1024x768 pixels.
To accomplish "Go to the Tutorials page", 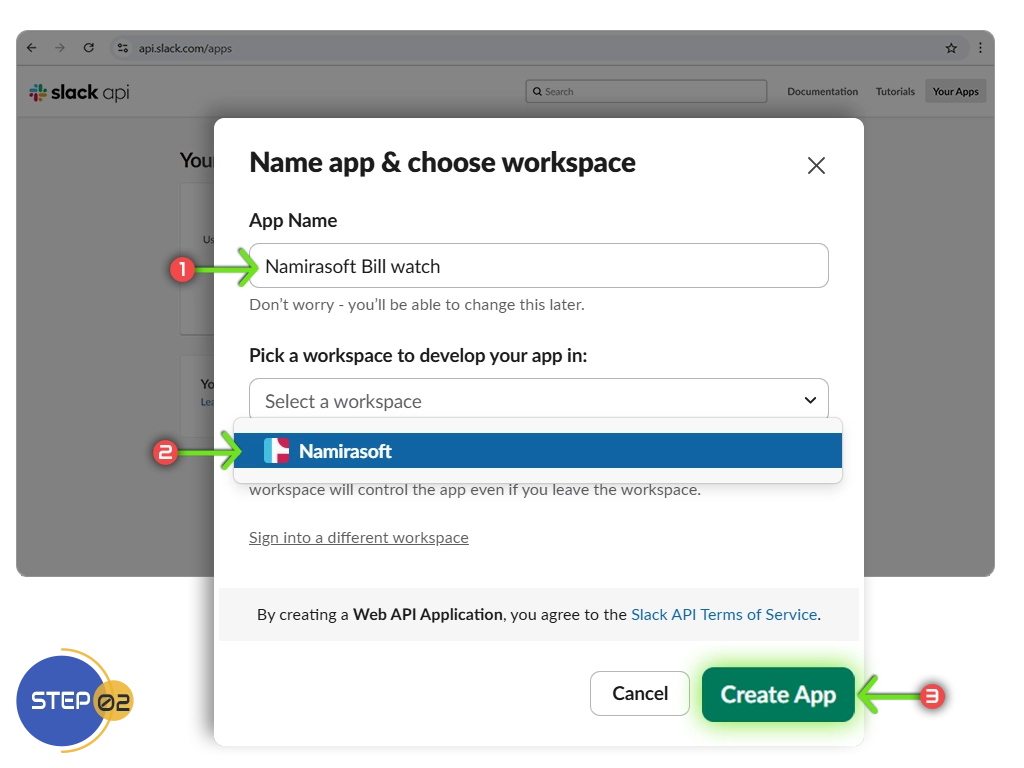I will coord(895,92).
